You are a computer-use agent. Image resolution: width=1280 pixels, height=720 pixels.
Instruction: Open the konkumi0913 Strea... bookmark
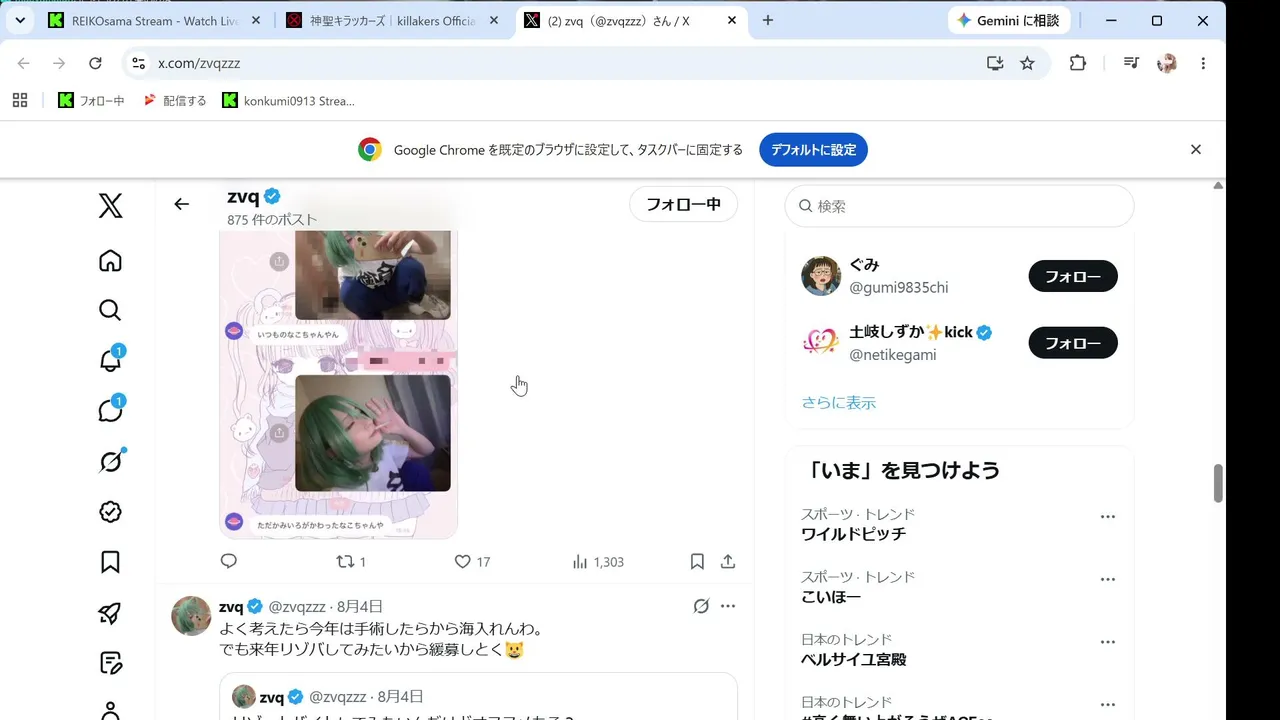click(x=289, y=100)
